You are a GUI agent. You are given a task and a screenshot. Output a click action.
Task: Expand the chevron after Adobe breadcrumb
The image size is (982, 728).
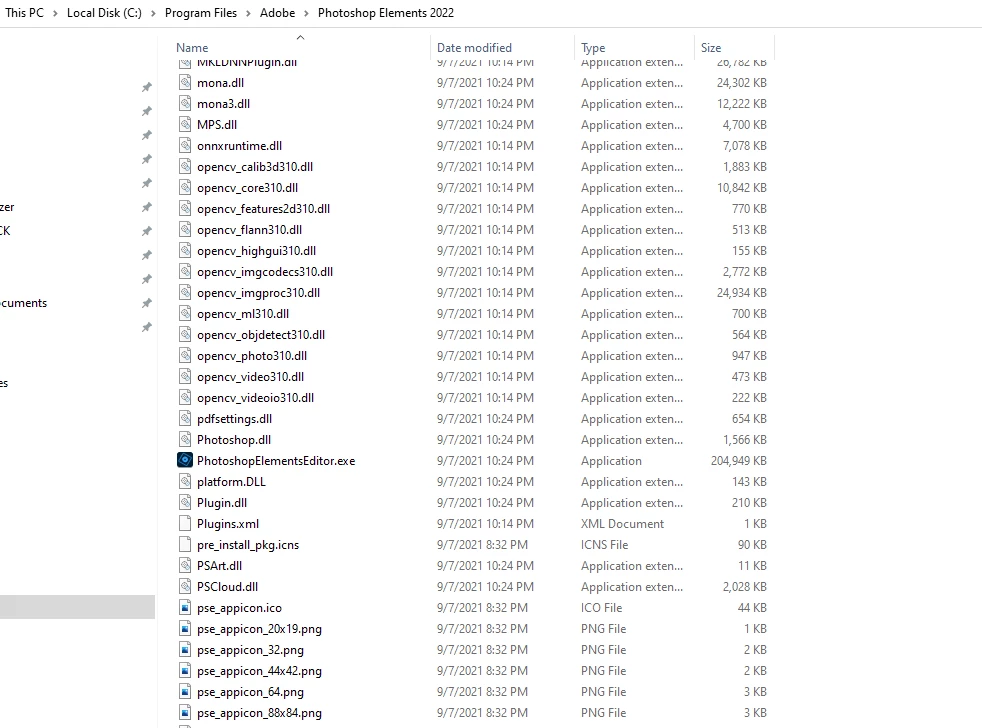[x=306, y=13]
